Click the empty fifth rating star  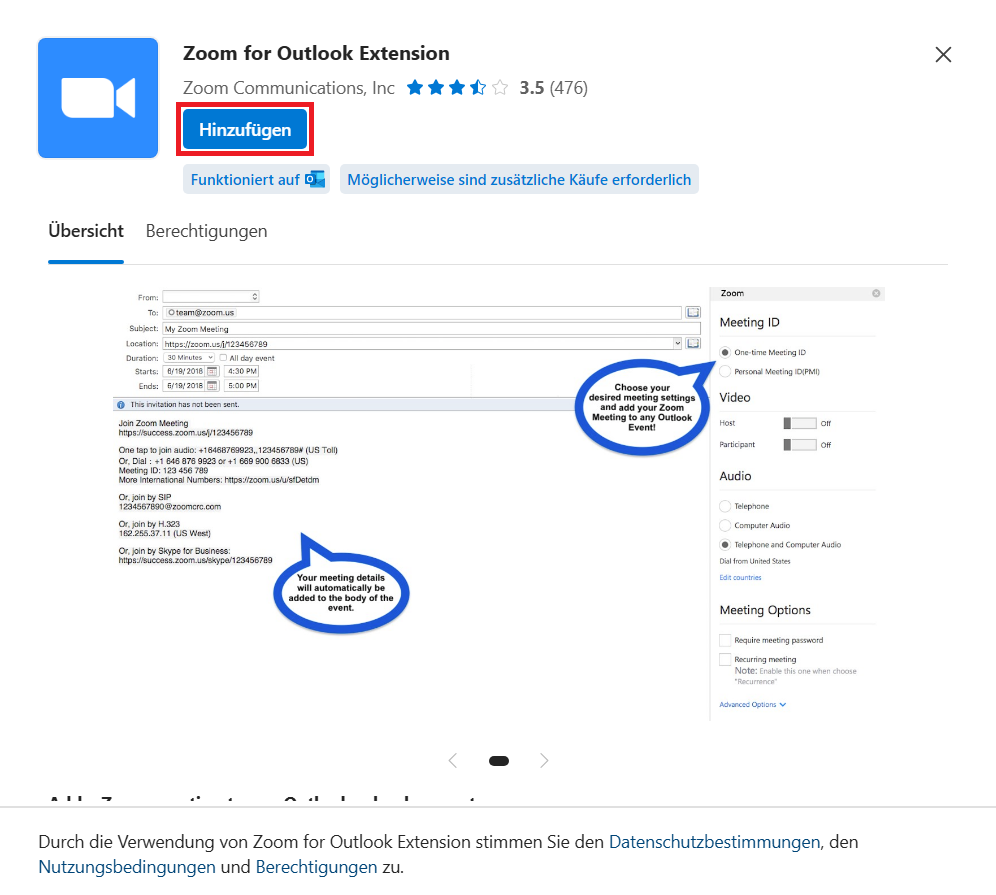pos(500,88)
